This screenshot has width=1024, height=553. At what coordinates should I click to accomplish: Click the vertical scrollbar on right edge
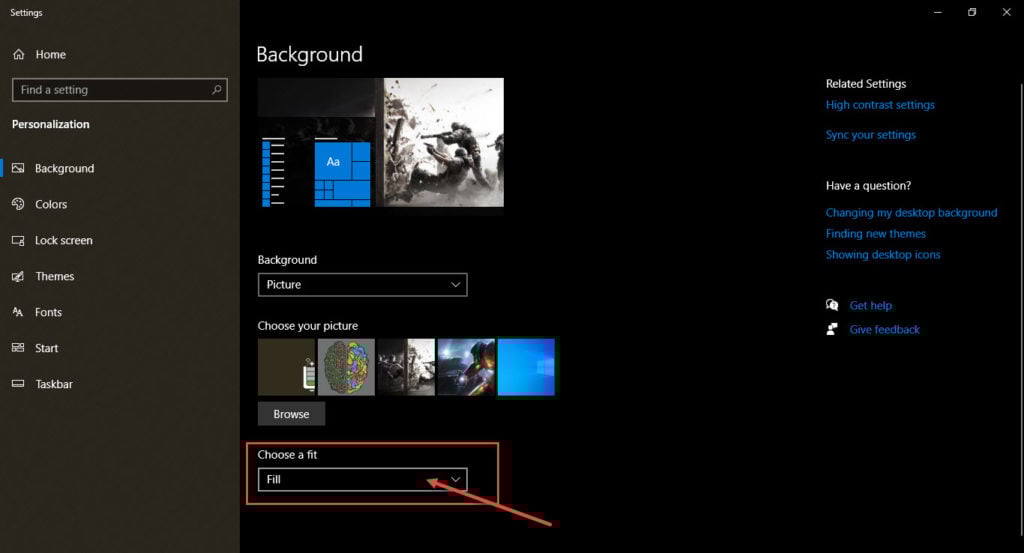(x=1021, y=310)
